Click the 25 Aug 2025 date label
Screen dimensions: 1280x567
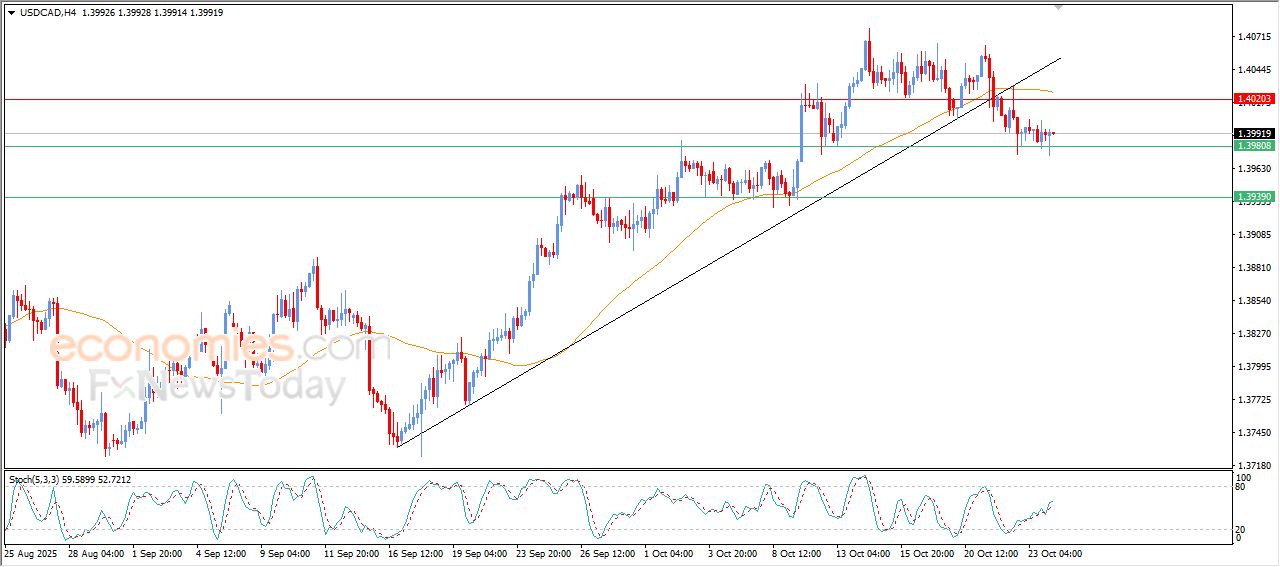coord(29,553)
